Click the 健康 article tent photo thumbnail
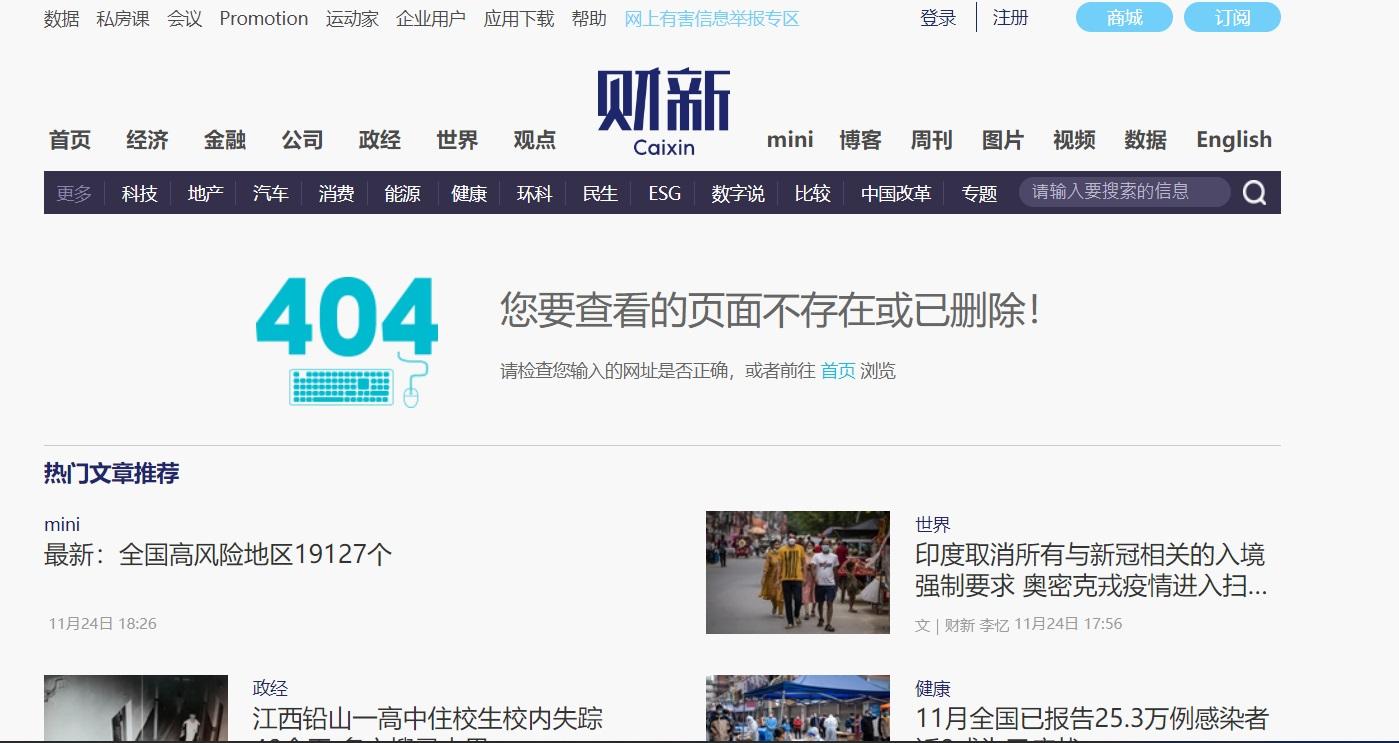The width and height of the screenshot is (1399, 743). [797, 708]
